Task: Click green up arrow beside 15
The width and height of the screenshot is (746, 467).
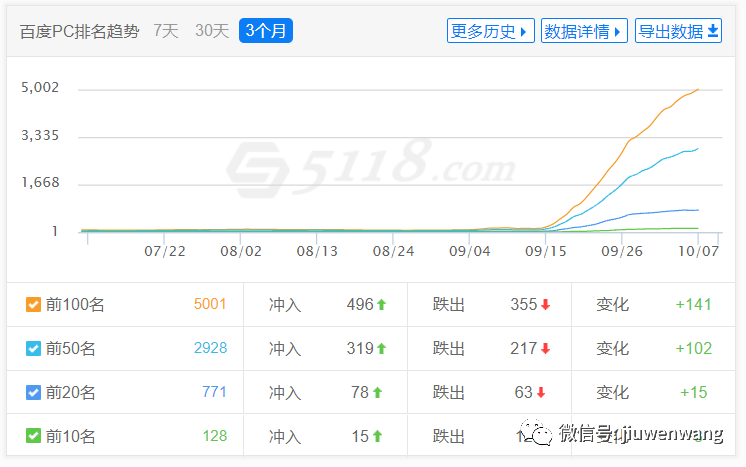Action: click(377, 436)
